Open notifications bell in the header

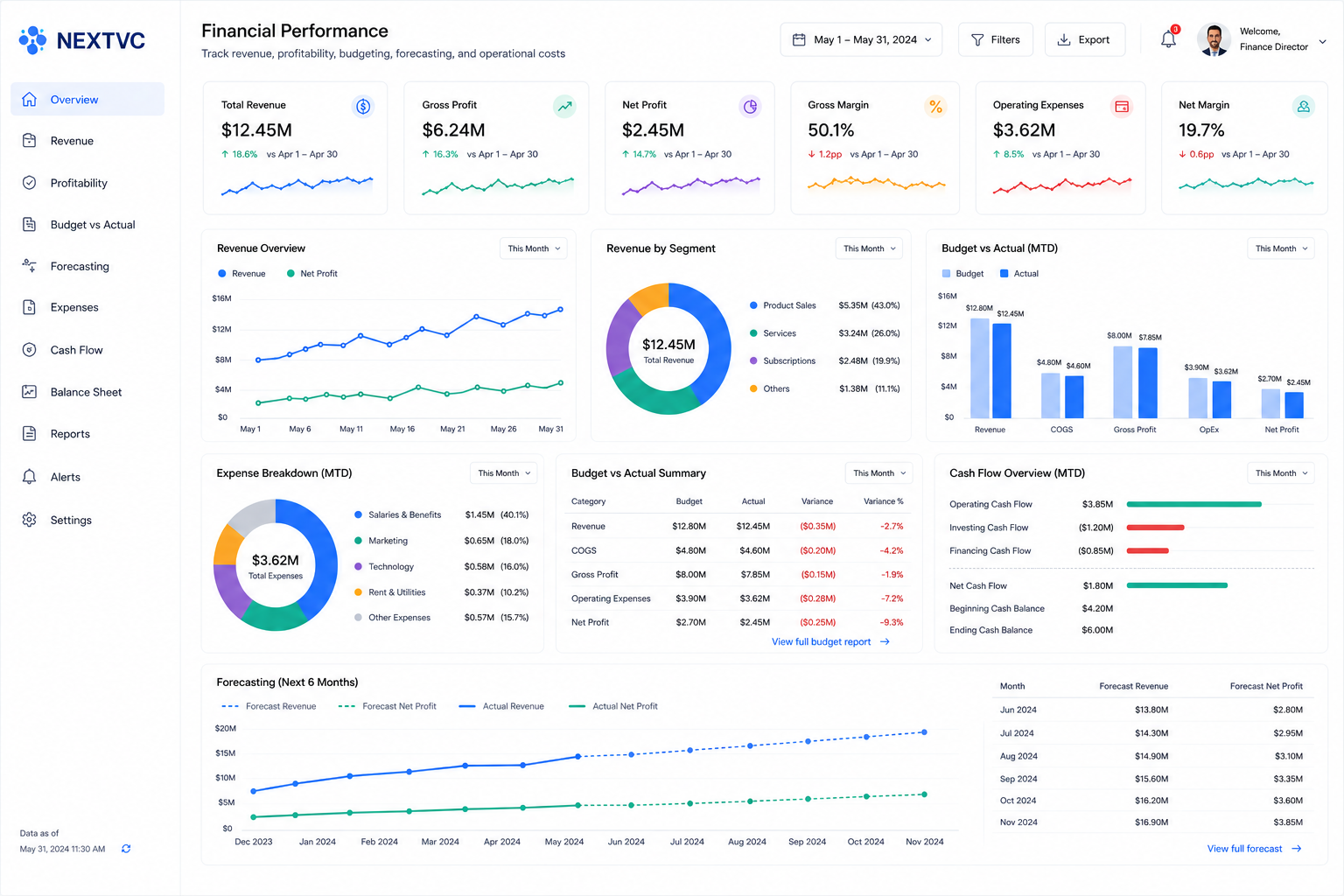coord(1168,39)
